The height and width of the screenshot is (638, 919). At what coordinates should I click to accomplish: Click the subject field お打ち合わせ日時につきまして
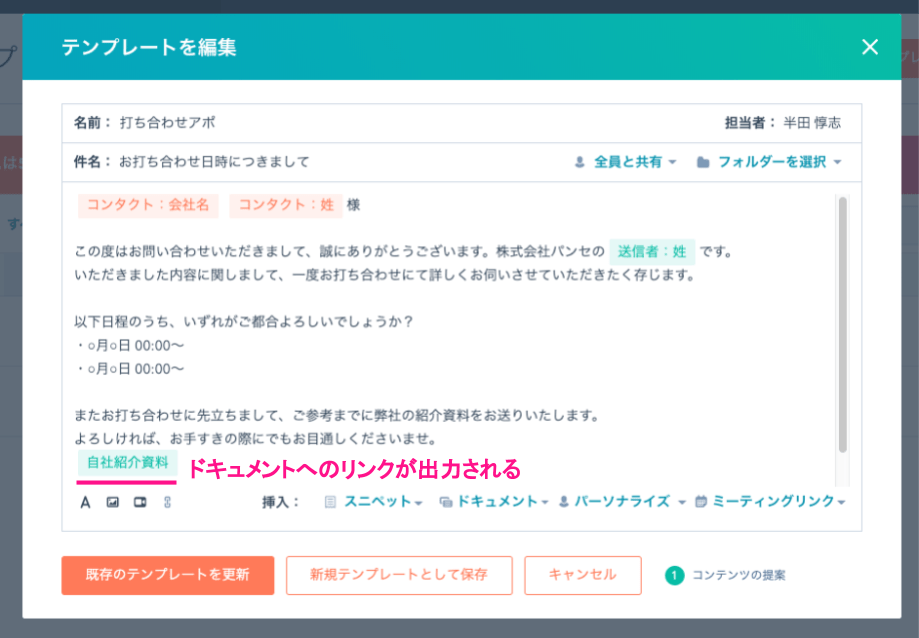[214, 162]
